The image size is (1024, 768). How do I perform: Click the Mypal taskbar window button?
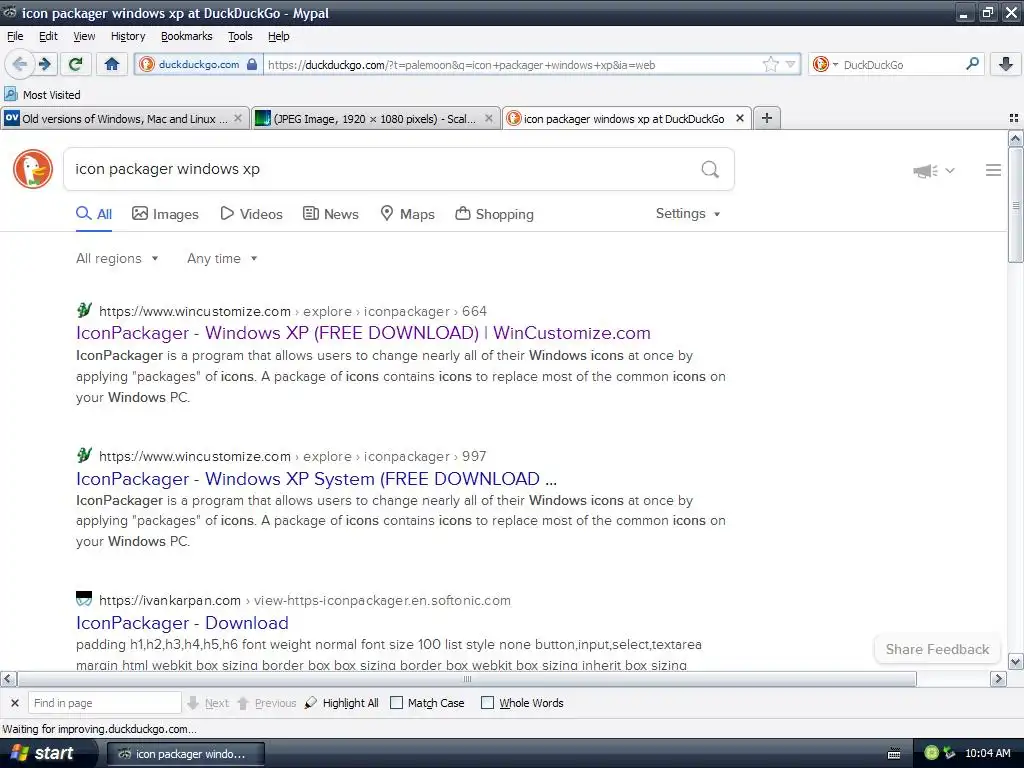pos(185,754)
